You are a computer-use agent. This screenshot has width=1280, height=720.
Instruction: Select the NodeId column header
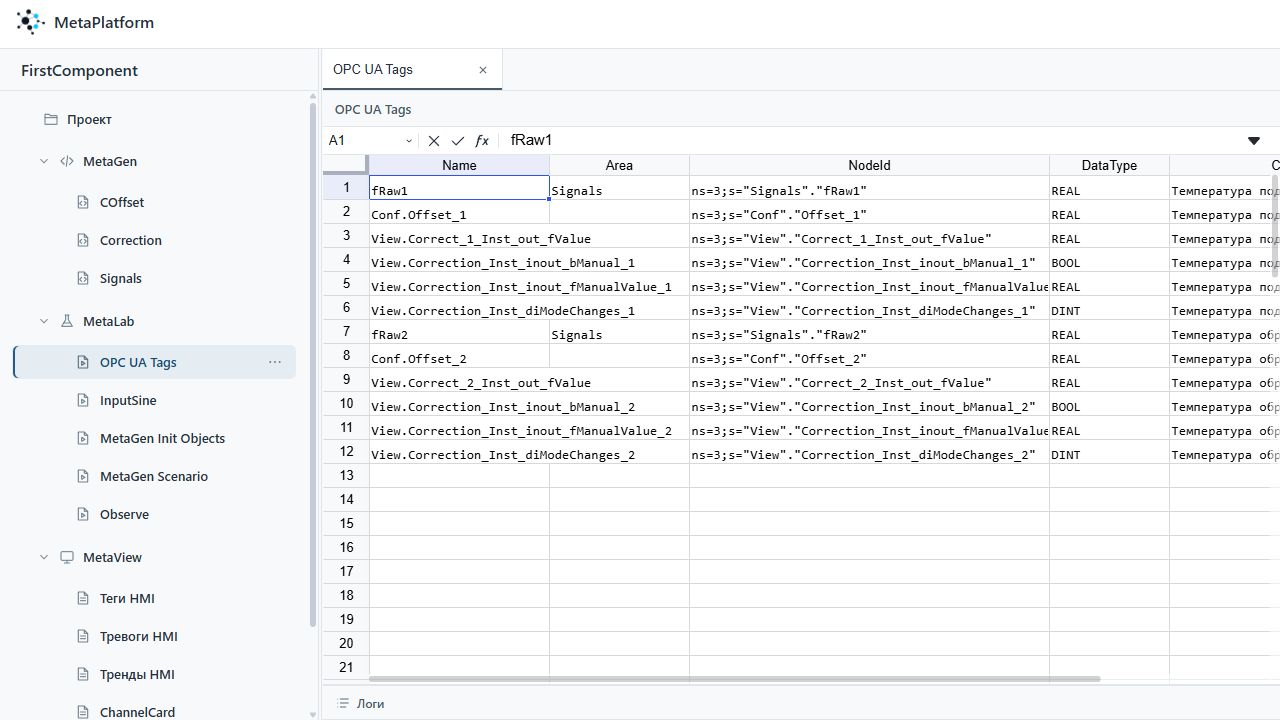click(x=869, y=165)
